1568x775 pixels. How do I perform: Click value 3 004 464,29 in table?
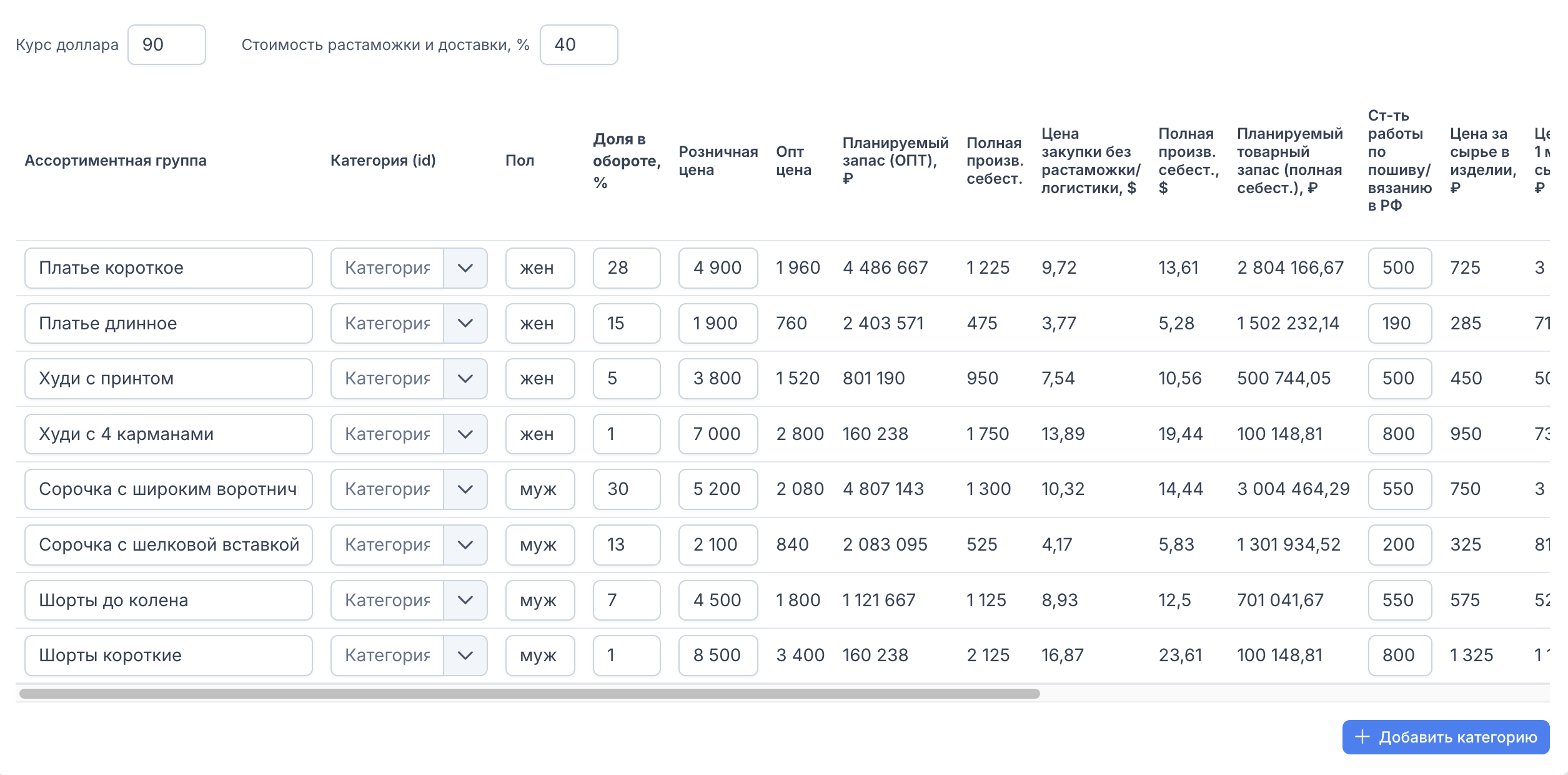(x=1293, y=489)
